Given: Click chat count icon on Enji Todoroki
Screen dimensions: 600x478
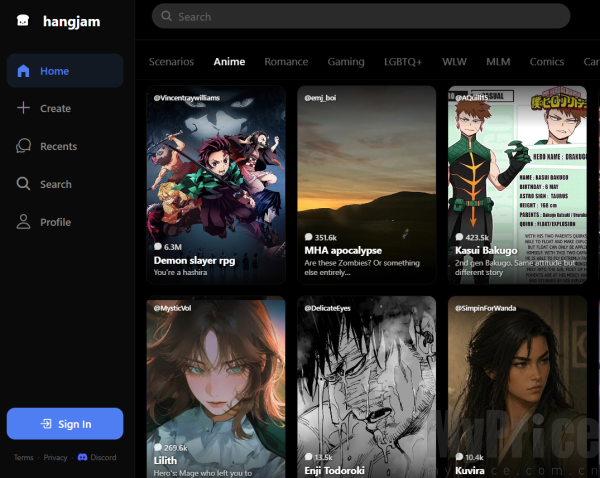Looking at the screenshot, I should click(x=308, y=457).
